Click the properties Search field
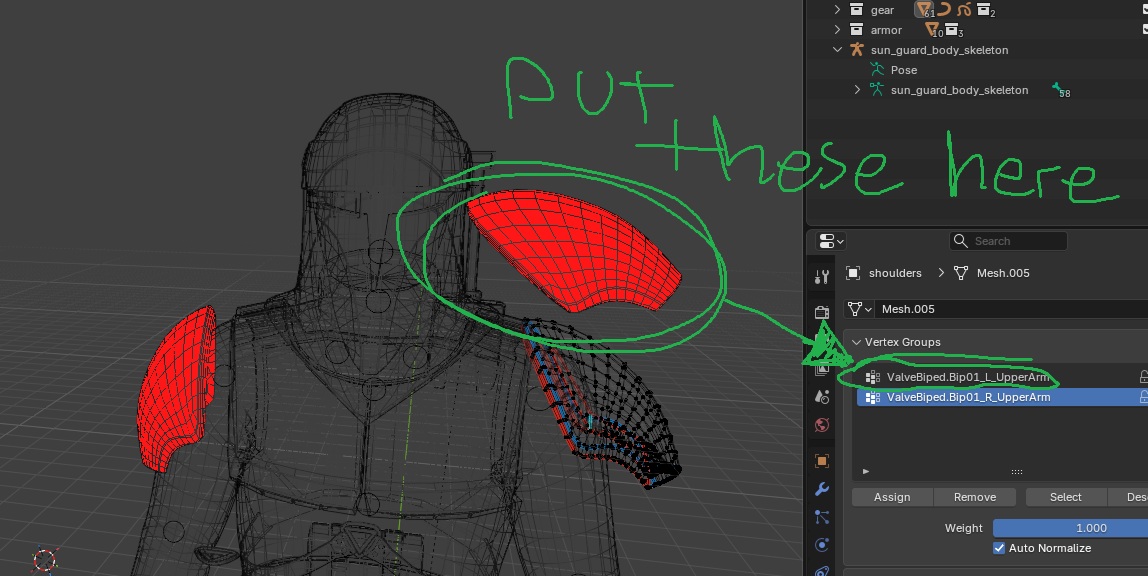The width and height of the screenshot is (1148, 576). (1008, 241)
